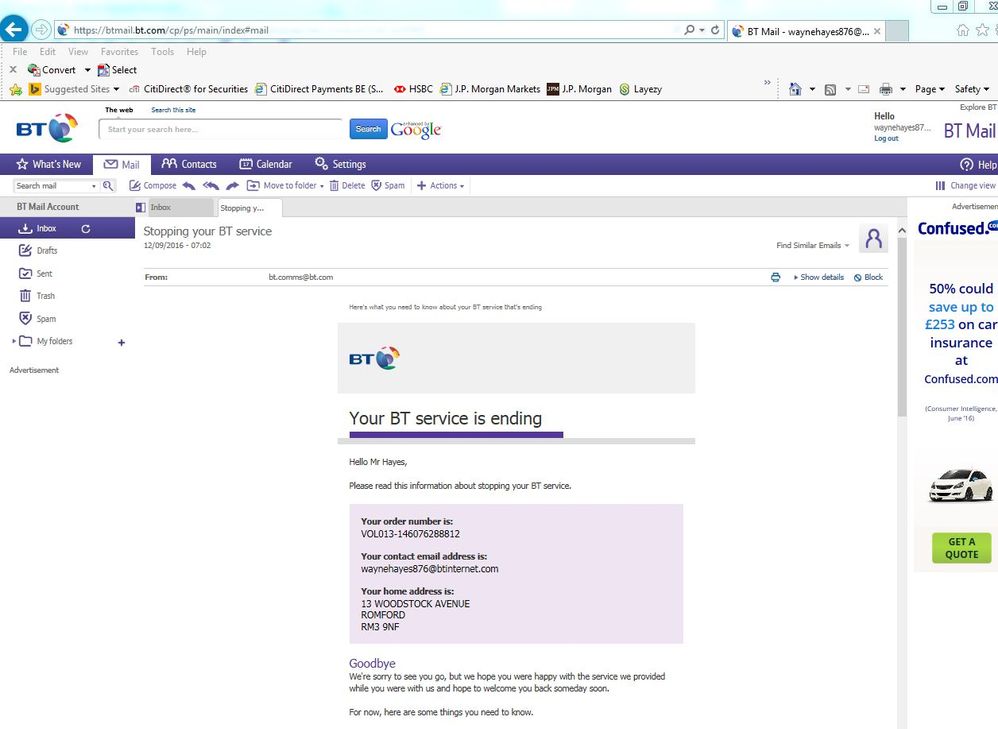Viewport: 998px width, 729px height.
Task: Click the Forward arrow icon
Action: (x=232, y=185)
